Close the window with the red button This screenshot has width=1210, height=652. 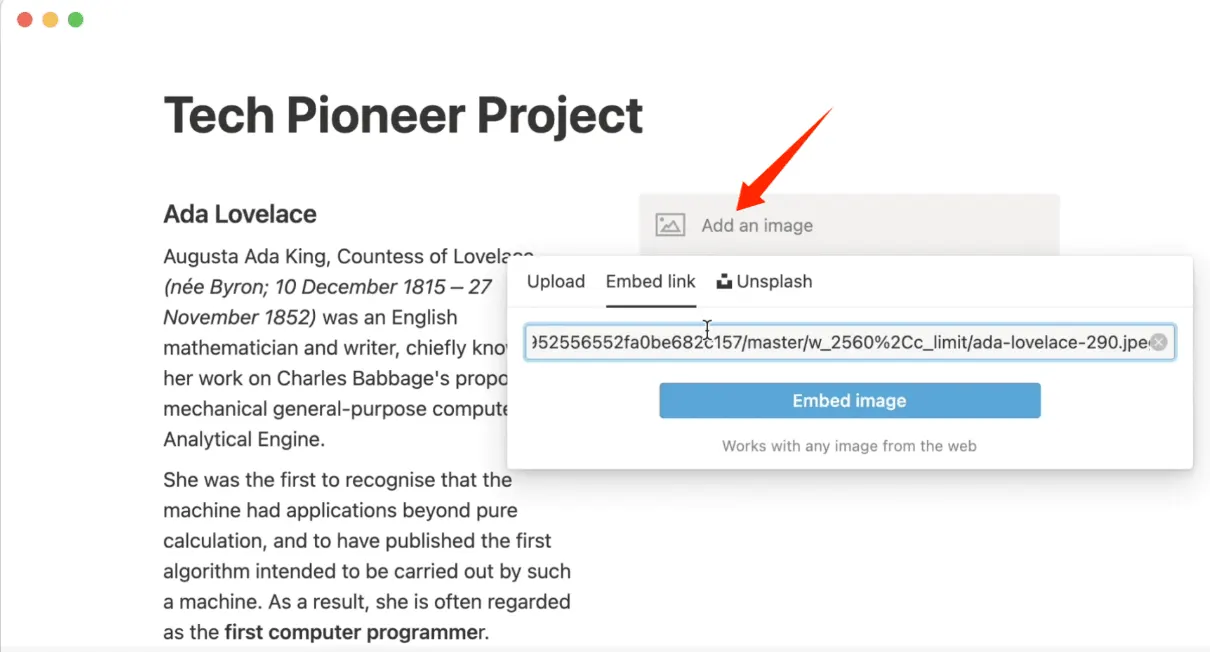coord(25,20)
